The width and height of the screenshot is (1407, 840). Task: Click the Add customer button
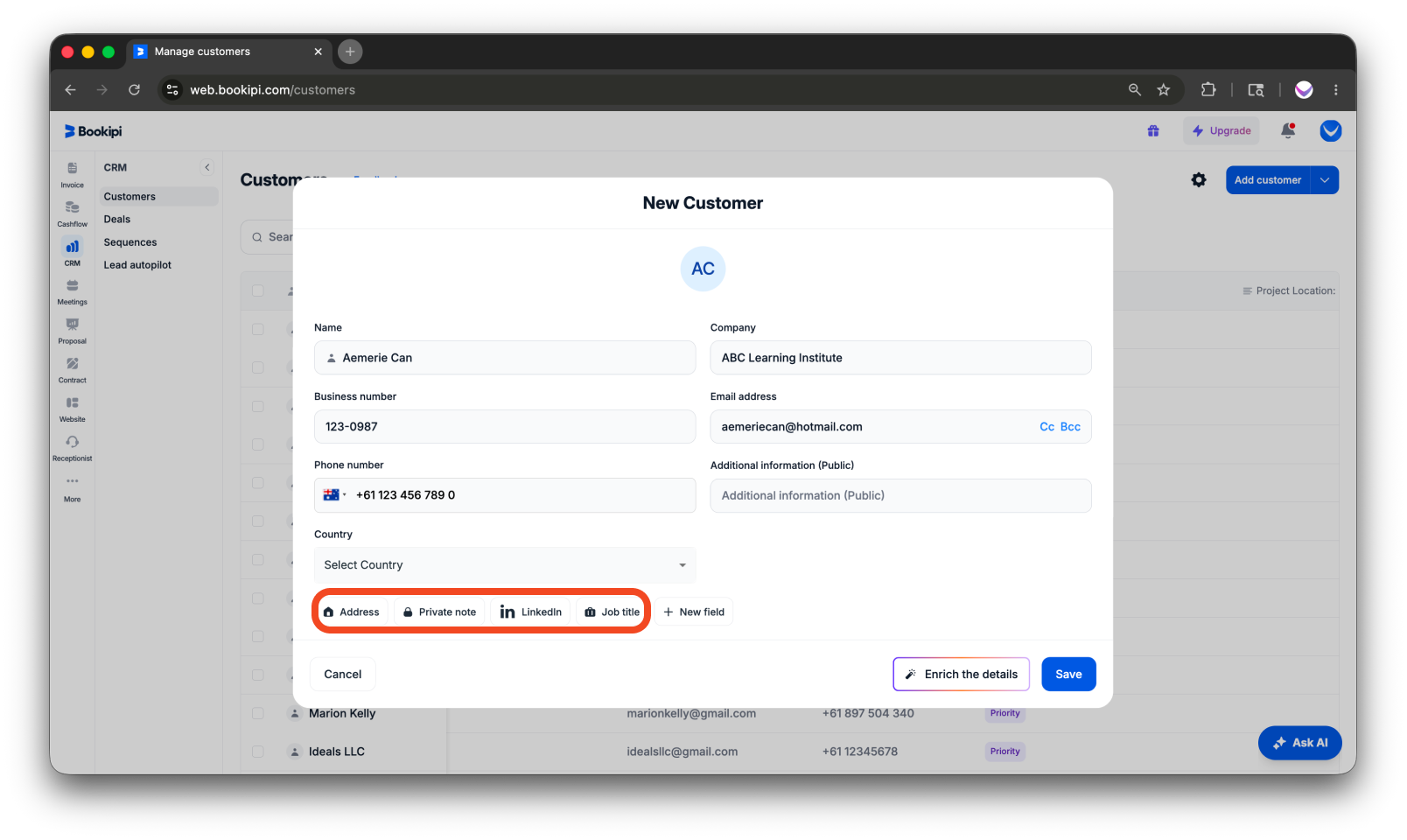(1268, 180)
